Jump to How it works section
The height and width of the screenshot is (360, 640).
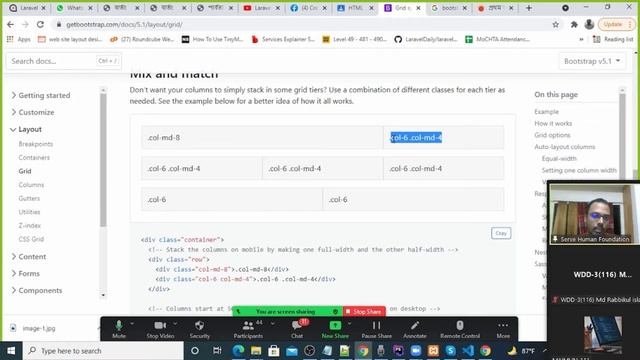553,123
